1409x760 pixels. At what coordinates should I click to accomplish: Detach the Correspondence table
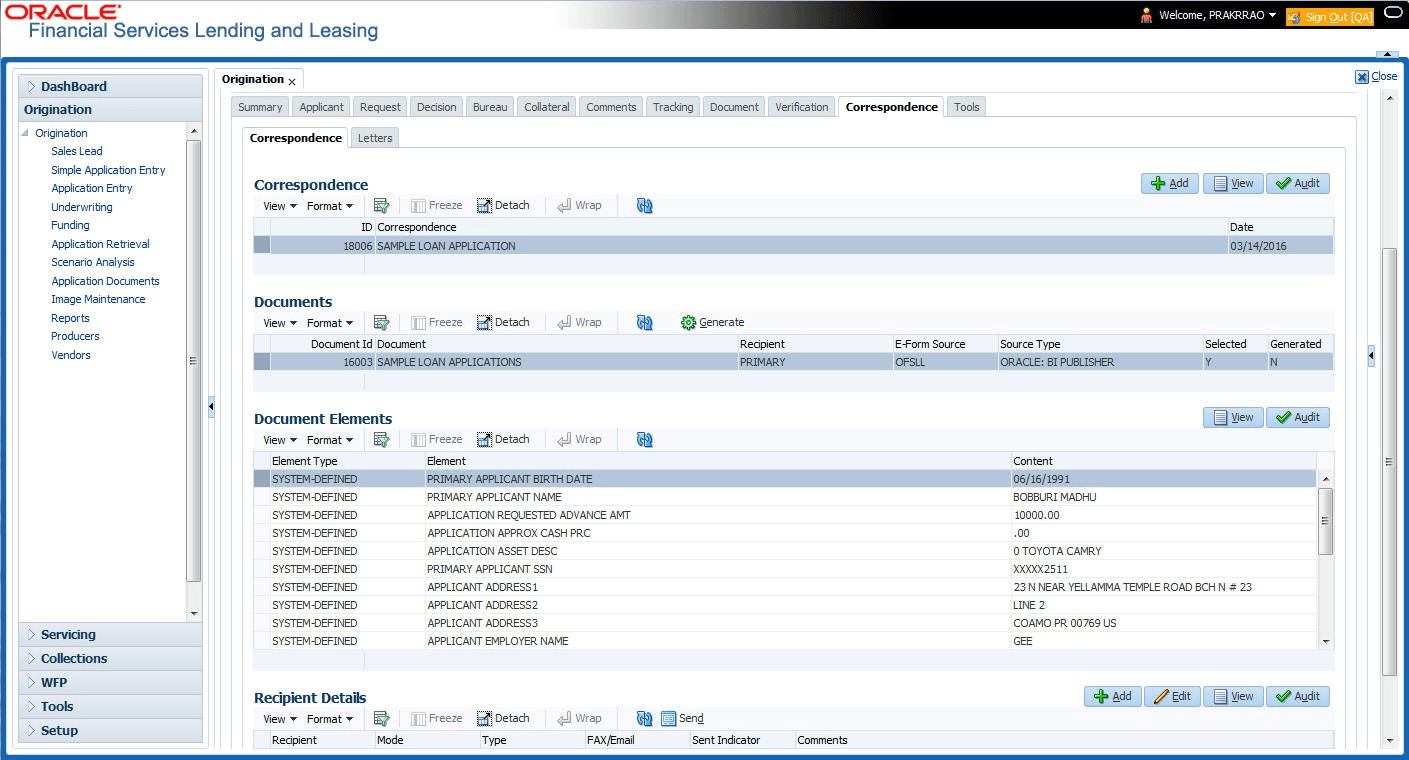(x=503, y=205)
